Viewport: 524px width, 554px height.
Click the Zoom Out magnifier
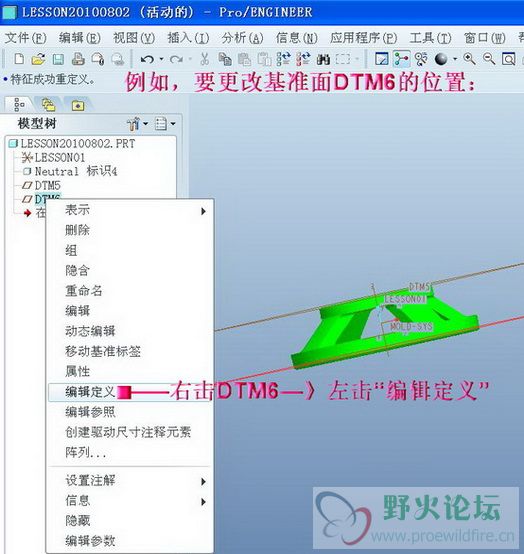coord(489,59)
